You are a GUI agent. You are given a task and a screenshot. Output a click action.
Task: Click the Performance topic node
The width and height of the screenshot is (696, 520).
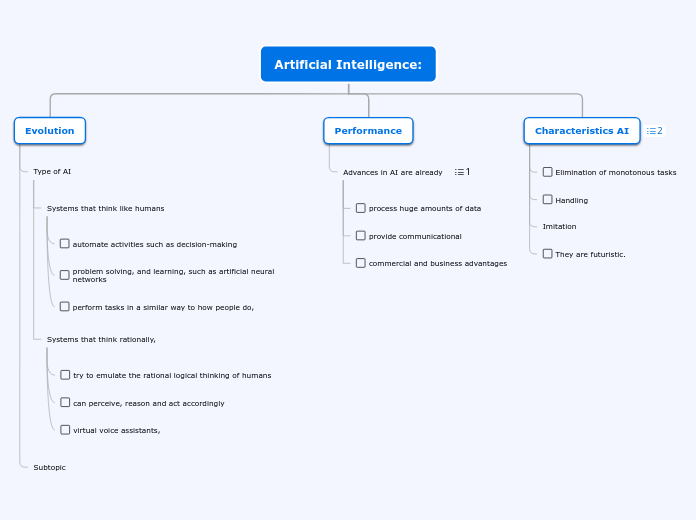coord(368,131)
